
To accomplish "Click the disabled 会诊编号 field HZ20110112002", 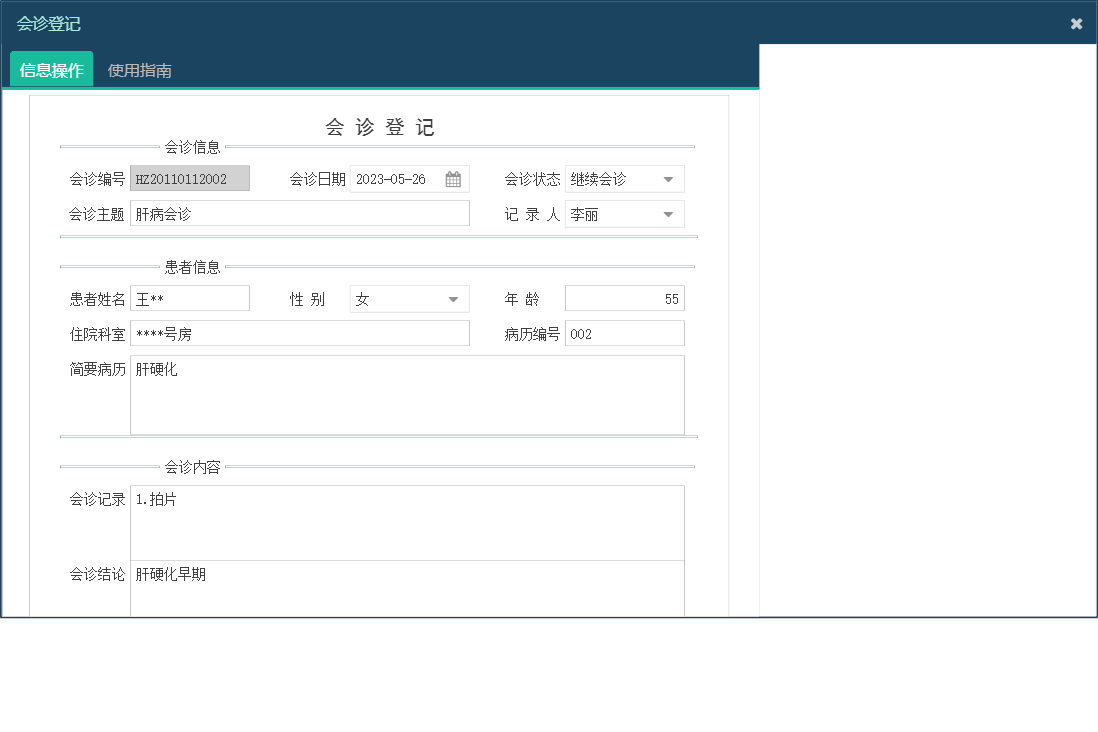I will [x=189, y=178].
